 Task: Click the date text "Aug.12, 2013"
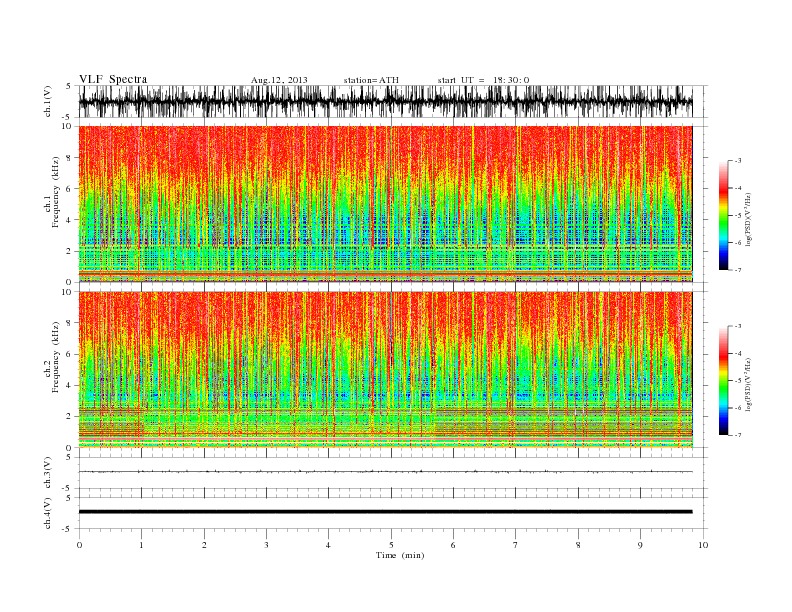tap(279, 80)
